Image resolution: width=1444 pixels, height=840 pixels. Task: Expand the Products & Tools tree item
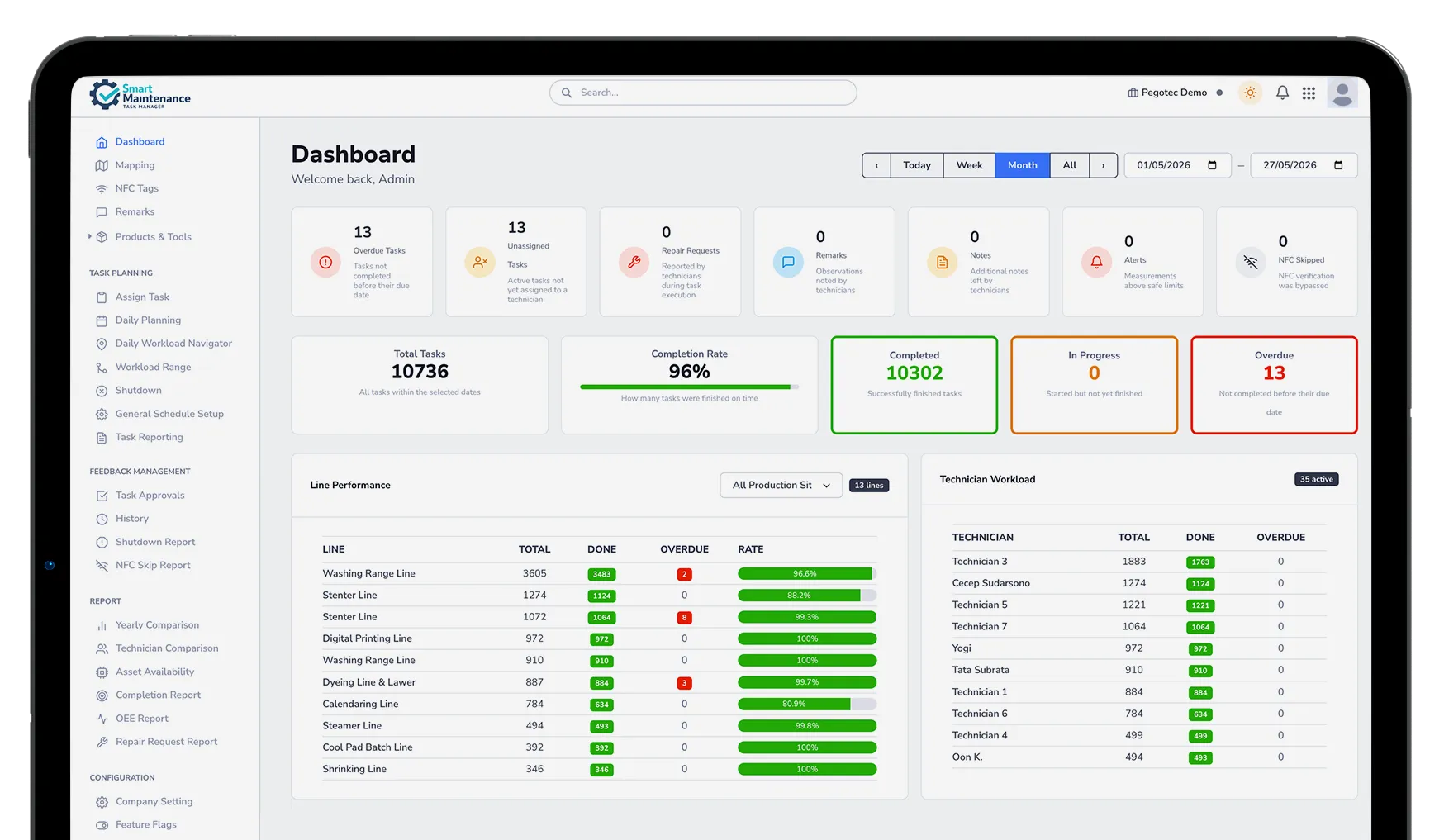(x=89, y=237)
